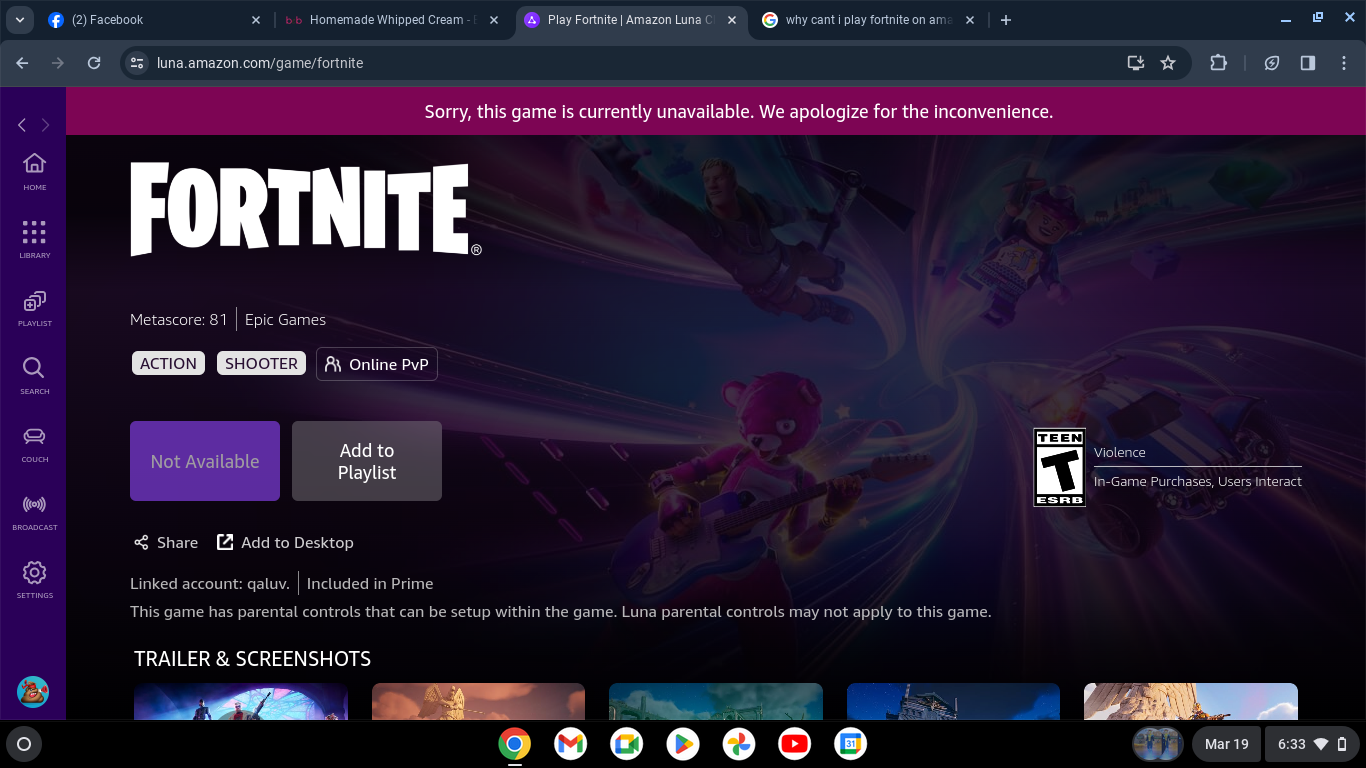Open the Chrome three-dot menu
This screenshot has height=768, width=1366.
[x=1344, y=63]
